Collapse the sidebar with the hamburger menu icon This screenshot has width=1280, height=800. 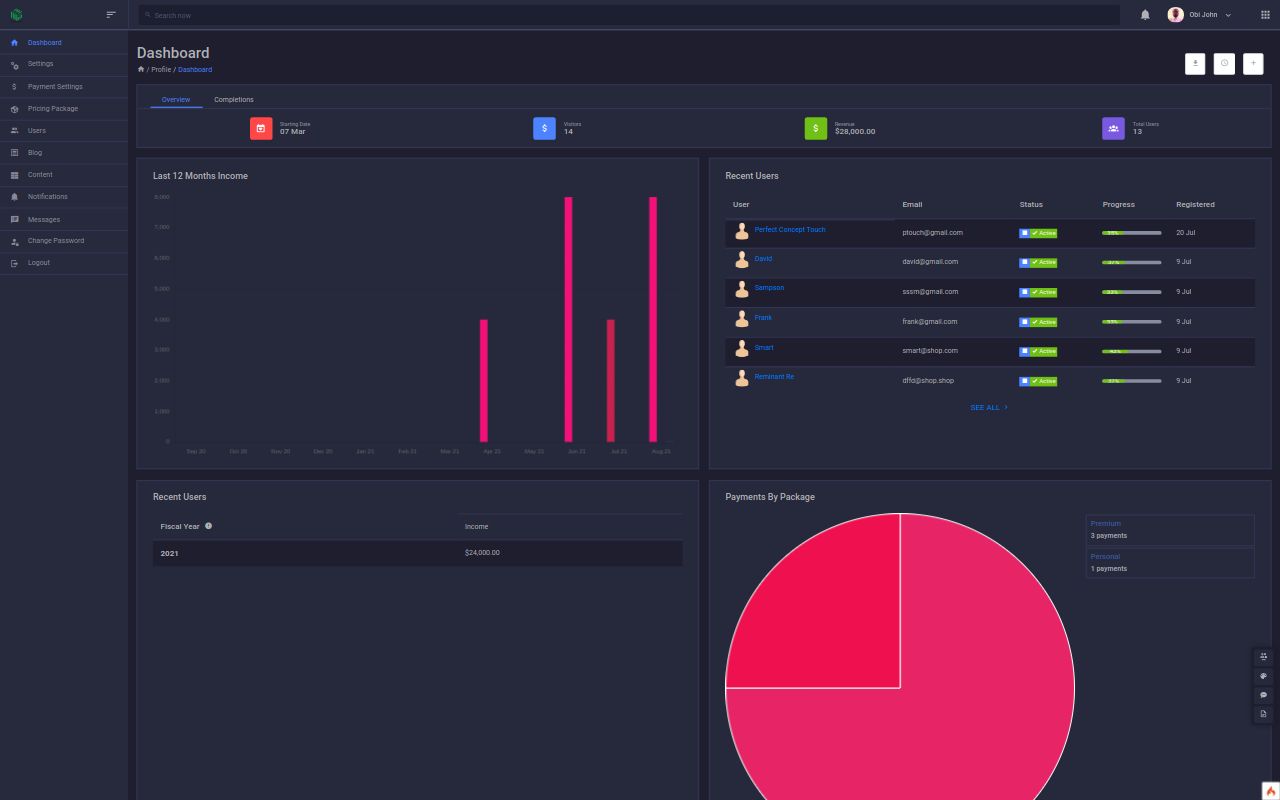coord(111,15)
